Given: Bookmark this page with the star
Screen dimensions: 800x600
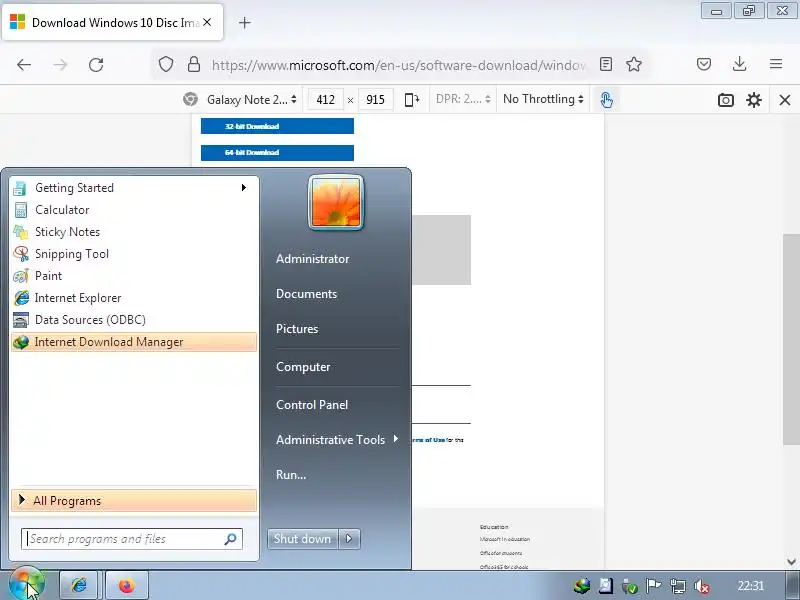Looking at the screenshot, I should 634,64.
